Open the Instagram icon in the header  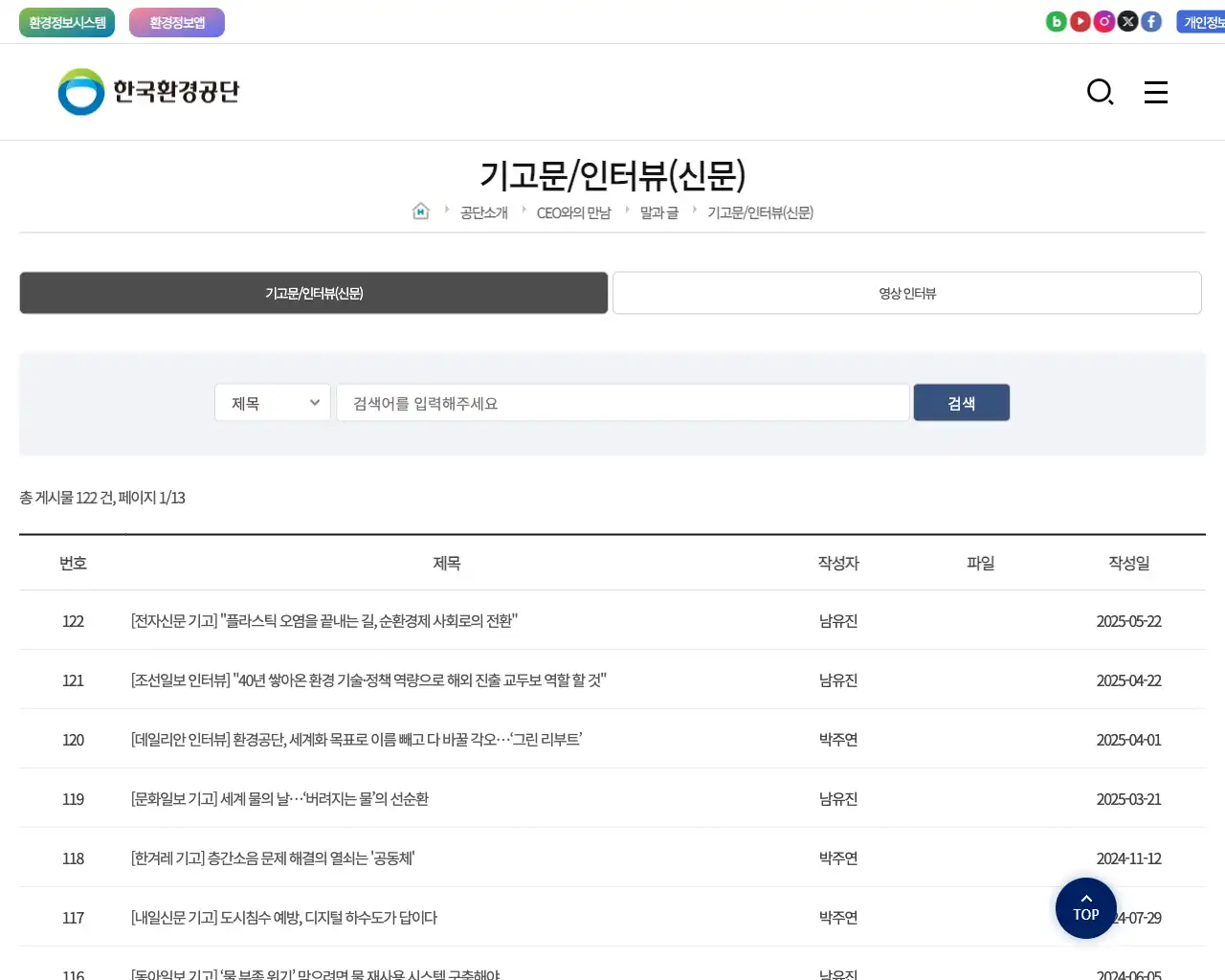click(x=1103, y=20)
